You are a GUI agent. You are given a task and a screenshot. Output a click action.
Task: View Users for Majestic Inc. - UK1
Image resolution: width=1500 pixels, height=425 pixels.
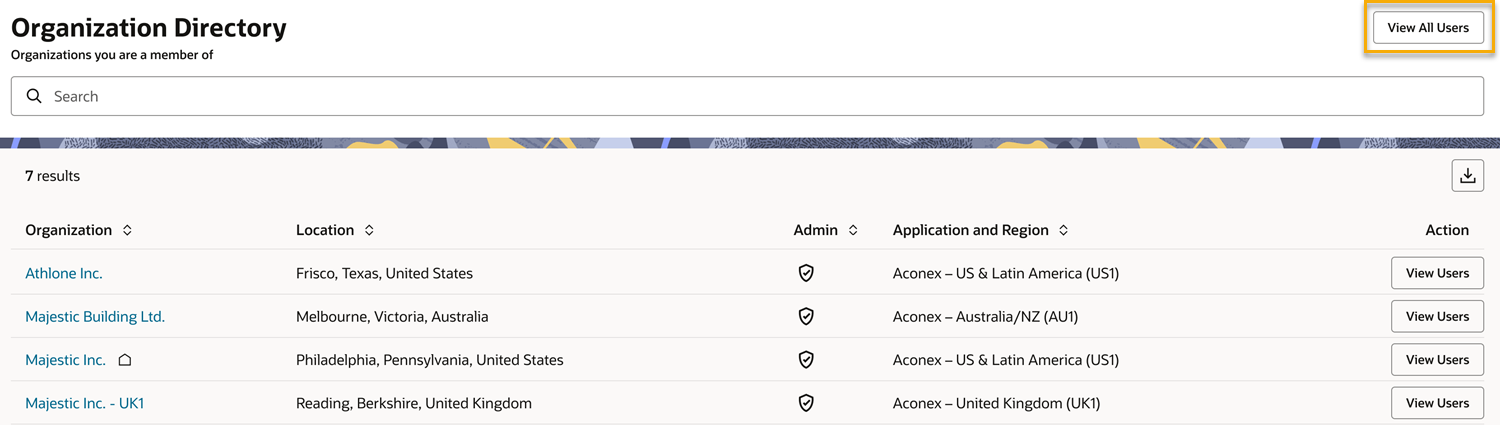click(x=1437, y=403)
